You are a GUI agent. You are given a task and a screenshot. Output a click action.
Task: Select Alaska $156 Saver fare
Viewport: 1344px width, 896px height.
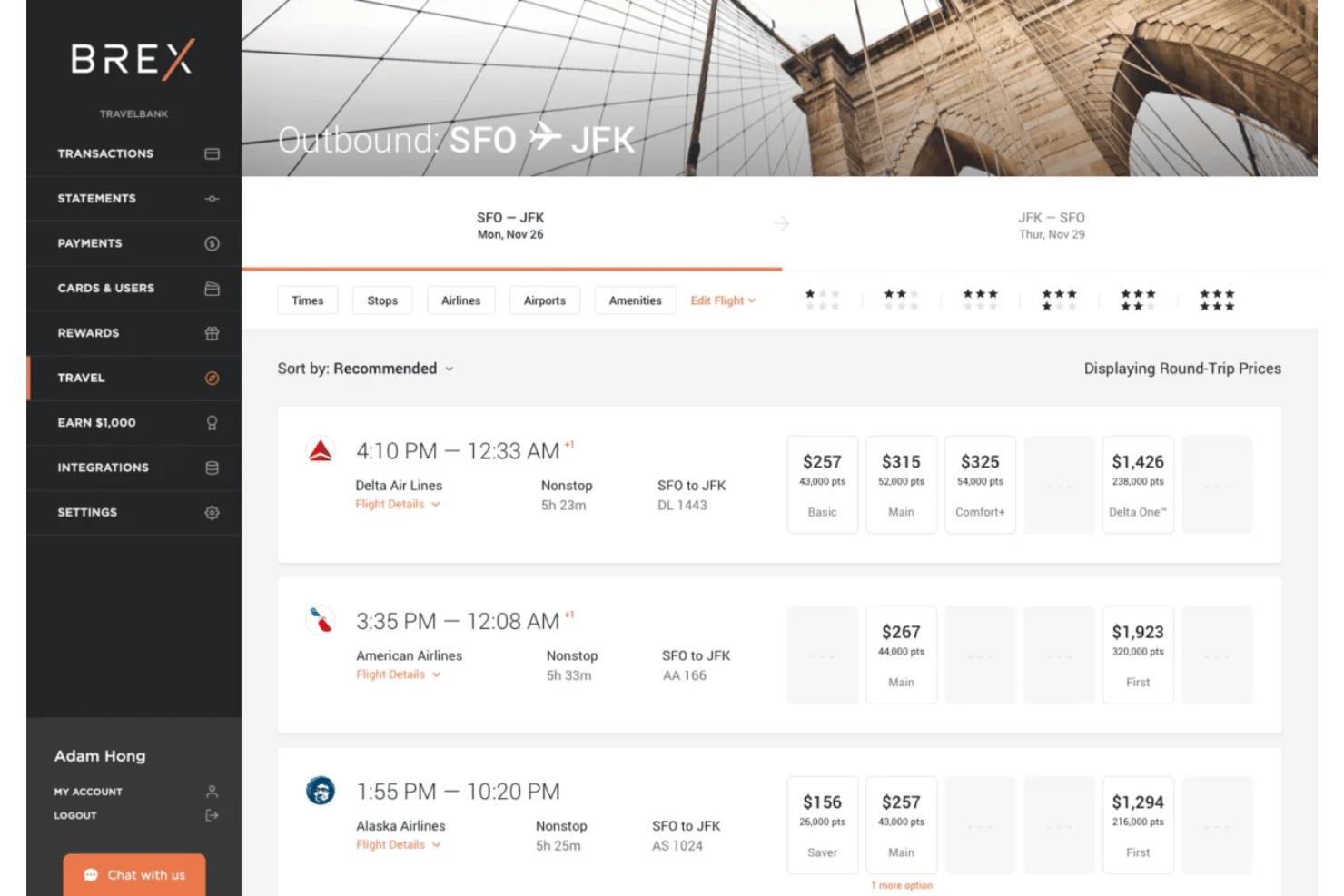tap(822, 825)
